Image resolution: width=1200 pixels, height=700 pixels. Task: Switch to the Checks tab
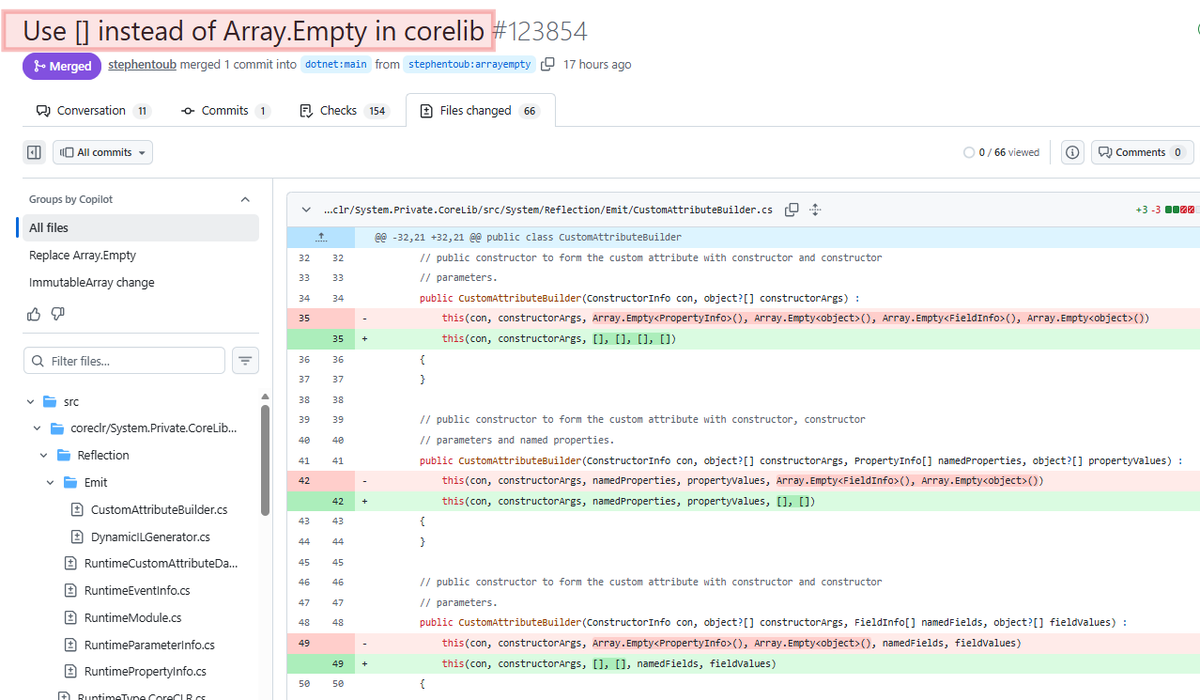pos(345,110)
